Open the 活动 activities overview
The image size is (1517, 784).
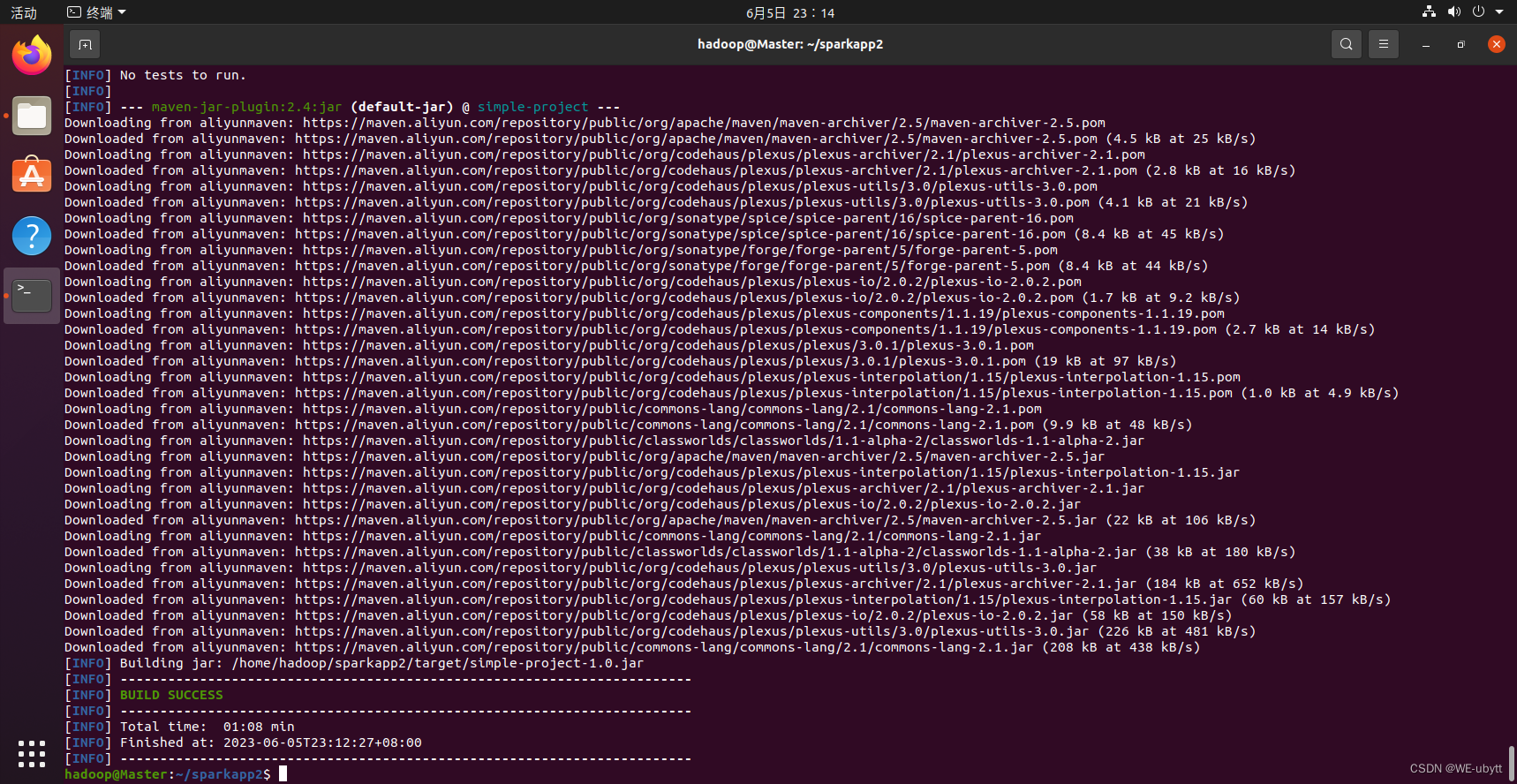click(x=24, y=12)
